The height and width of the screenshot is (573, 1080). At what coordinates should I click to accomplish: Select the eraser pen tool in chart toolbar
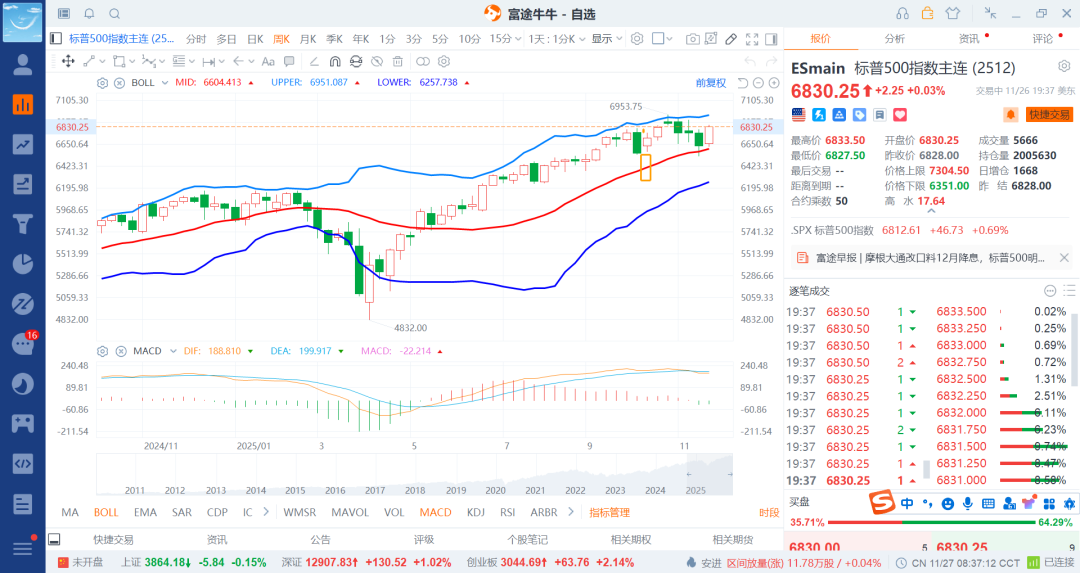click(x=731, y=39)
